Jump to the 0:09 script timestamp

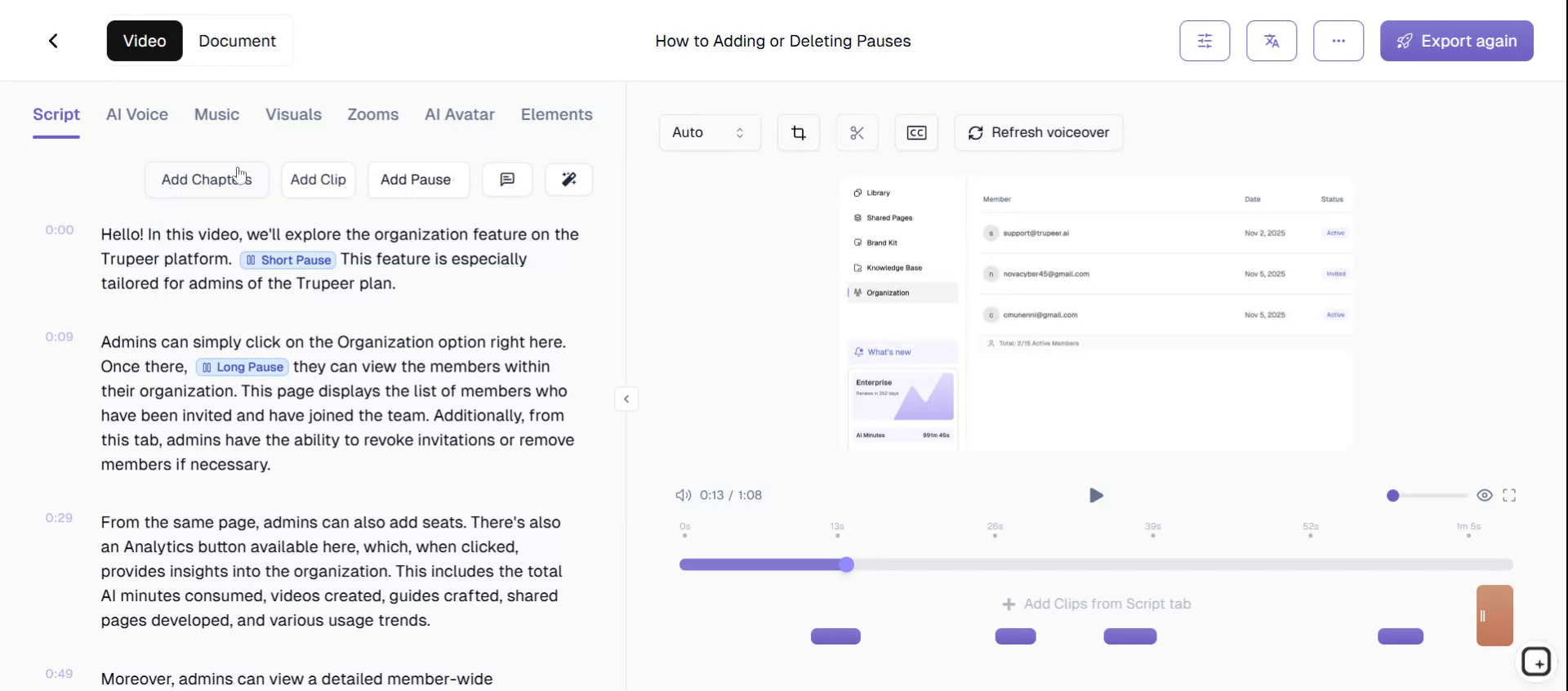pyautogui.click(x=60, y=337)
